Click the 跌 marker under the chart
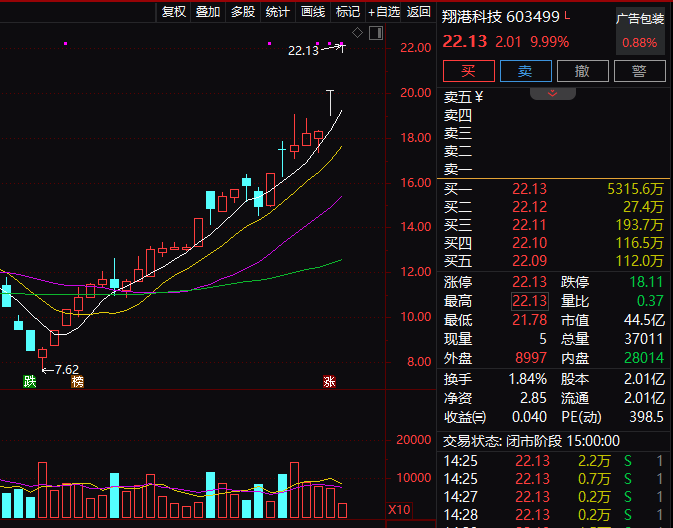 pos(30,381)
